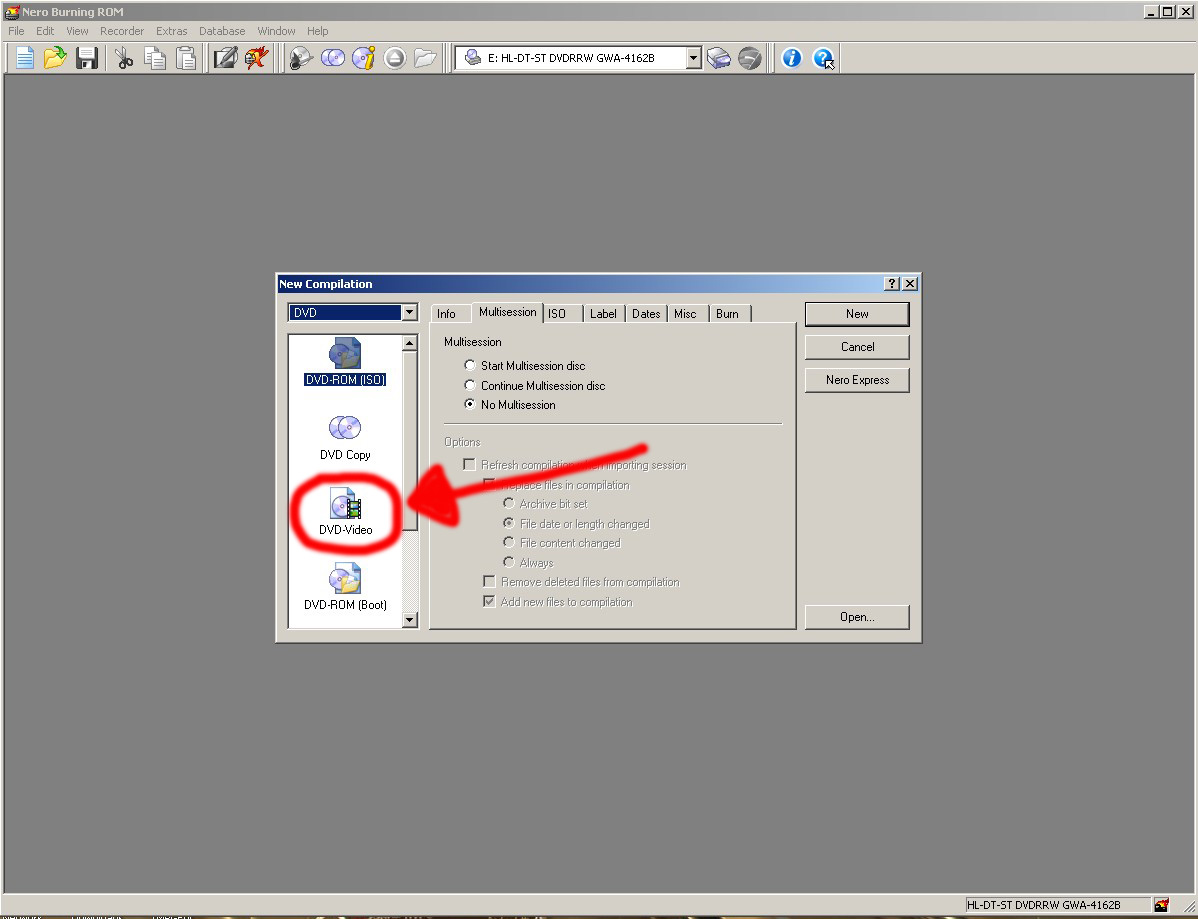
Task: Select the Always radio option
Action: point(528,563)
